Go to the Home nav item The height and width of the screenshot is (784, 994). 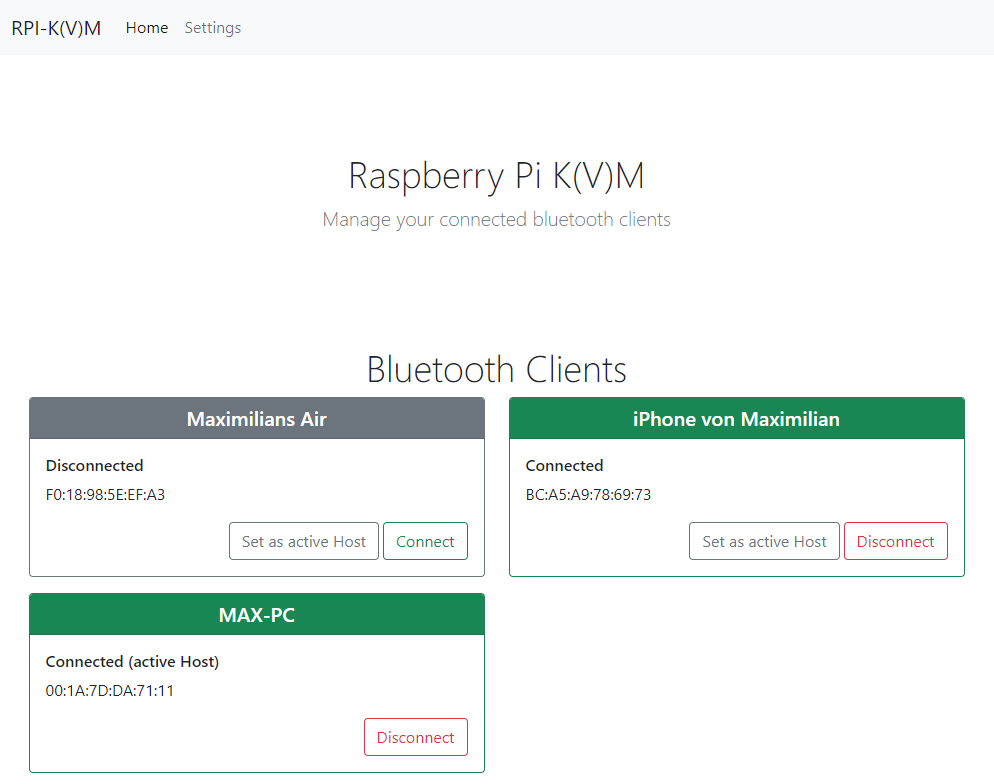146,28
